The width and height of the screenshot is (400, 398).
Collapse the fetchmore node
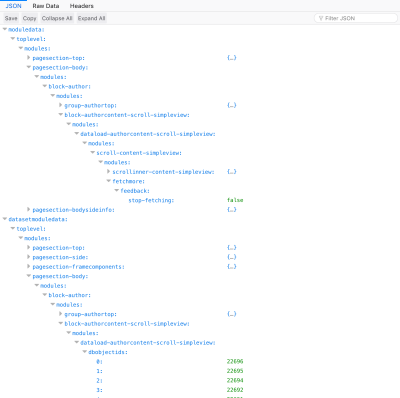109,181
